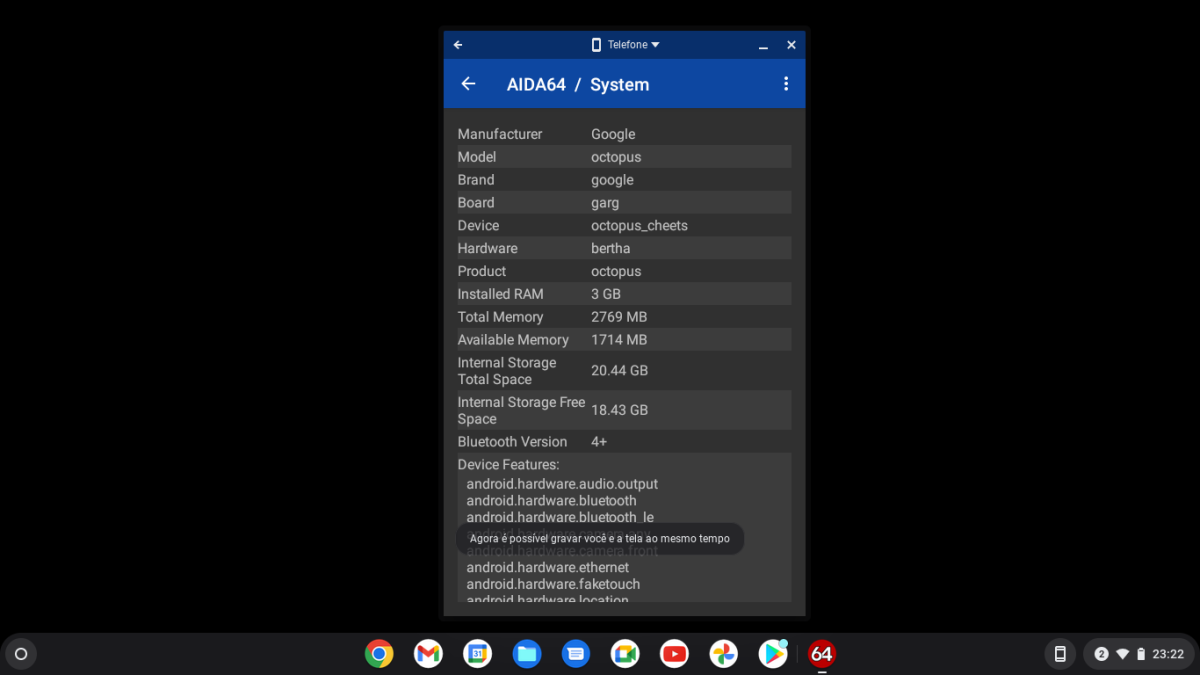Select android.hardware.bluetooth feature entry
Screen dimensions: 1200x675
coord(551,501)
